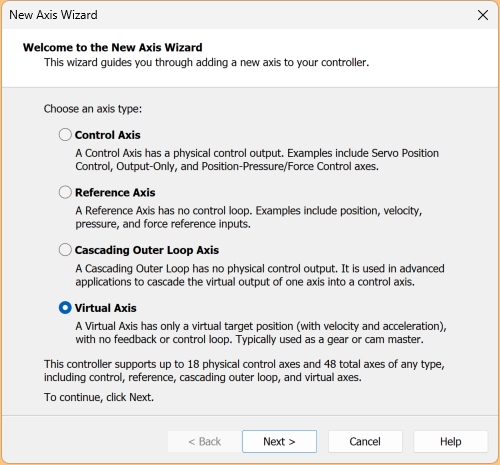Click the disabled Back button

pyautogui.click(x=205, y=441)
